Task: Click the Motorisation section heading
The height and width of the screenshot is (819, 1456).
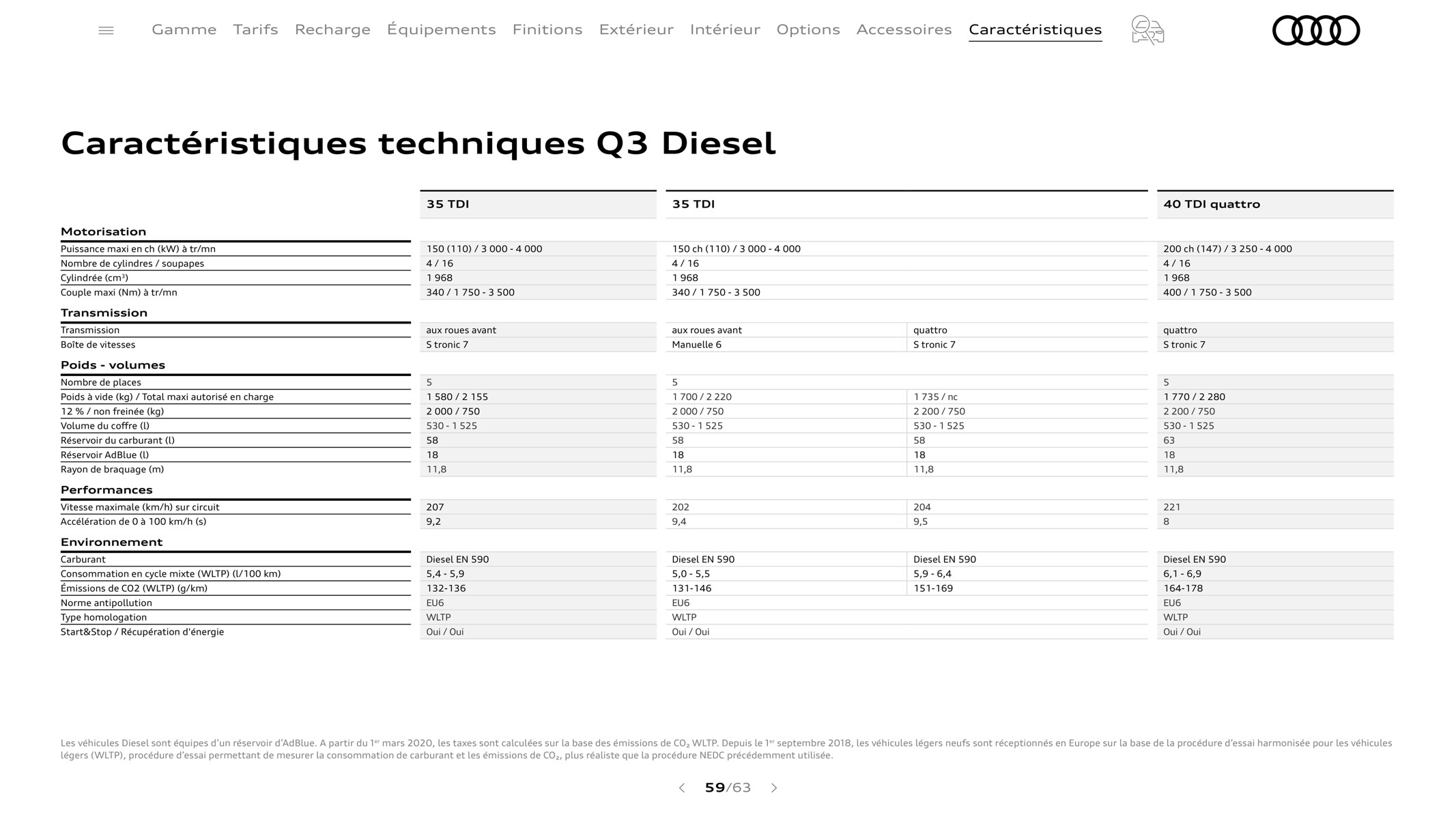Action: click(103, 231)
